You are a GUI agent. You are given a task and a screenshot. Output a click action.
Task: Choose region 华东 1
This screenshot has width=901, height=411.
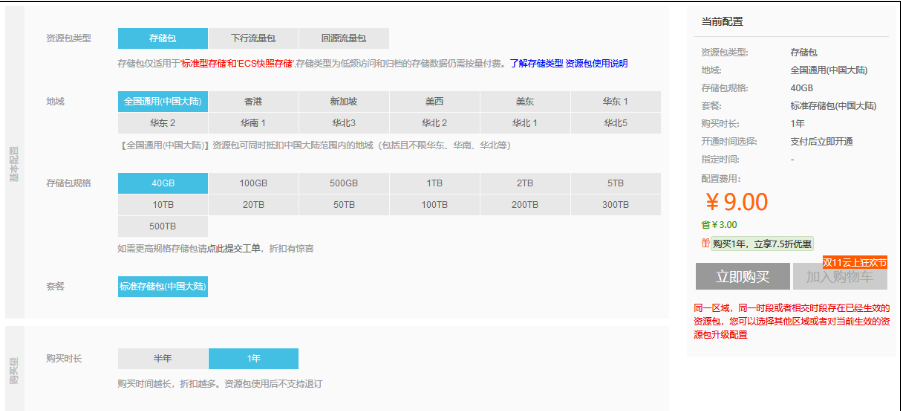pos(615,102)
